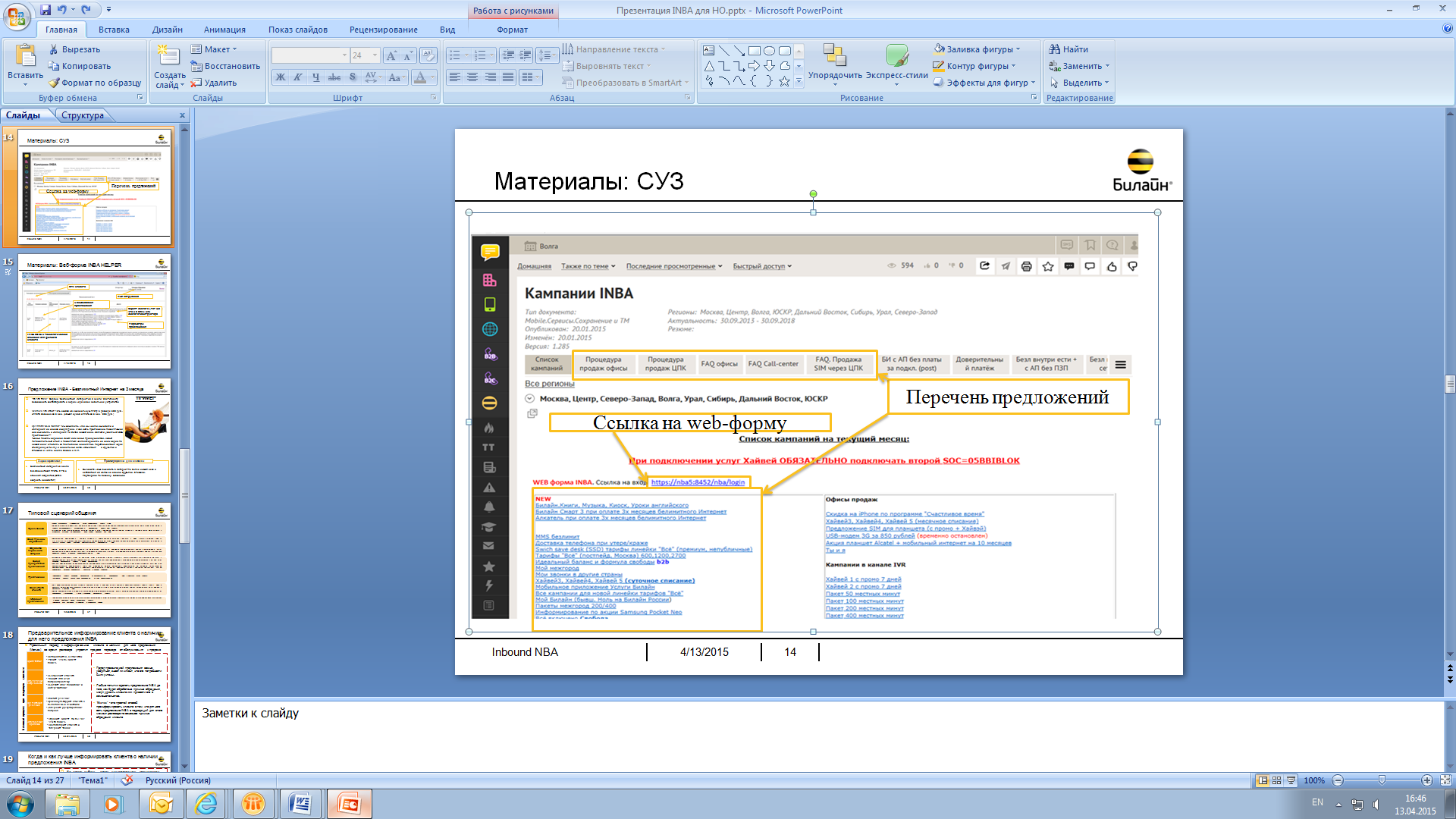
Task: Click the slide panel vertical scrollbar thumb
Action: 184,496
